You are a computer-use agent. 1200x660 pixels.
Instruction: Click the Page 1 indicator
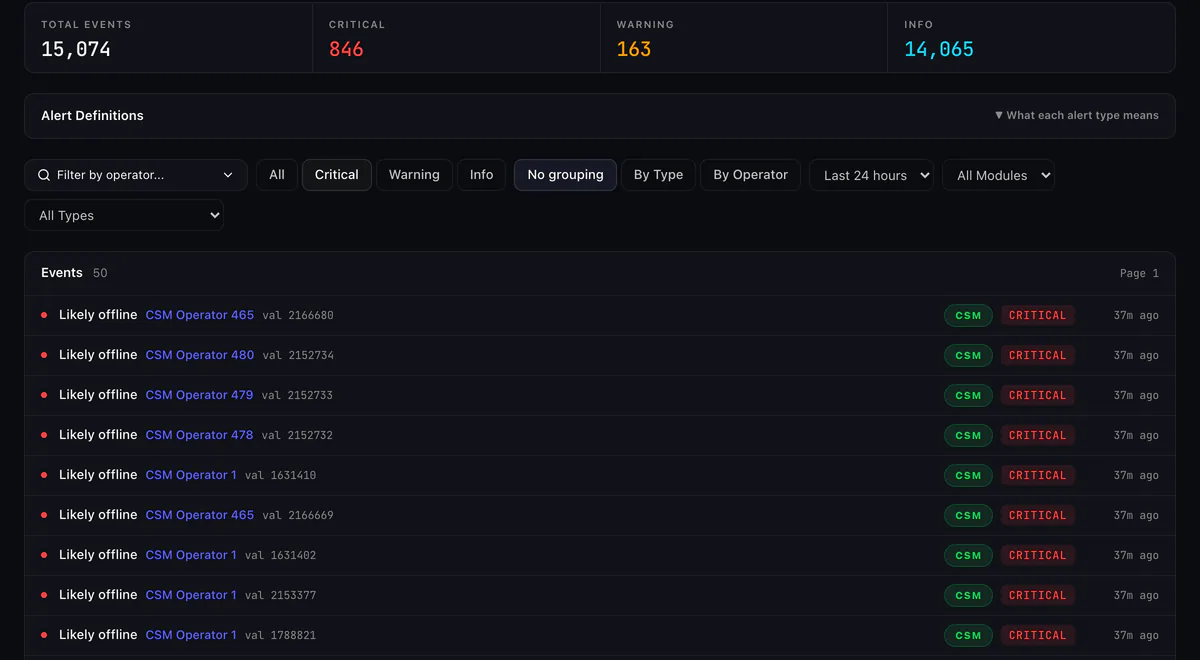click(x=1139, y=273)
